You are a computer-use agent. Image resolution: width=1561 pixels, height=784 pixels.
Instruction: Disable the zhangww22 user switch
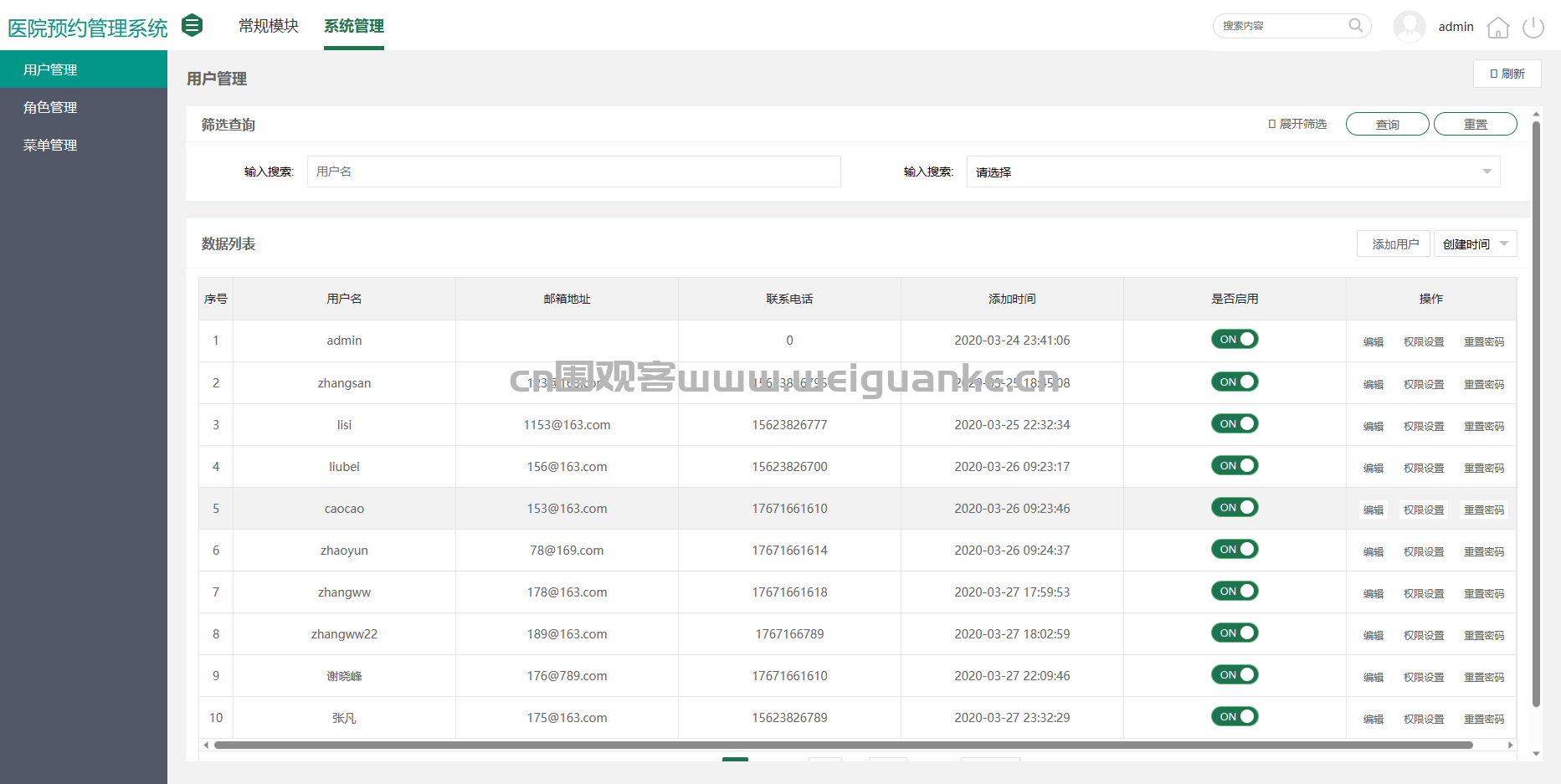tap(1235, 633)
